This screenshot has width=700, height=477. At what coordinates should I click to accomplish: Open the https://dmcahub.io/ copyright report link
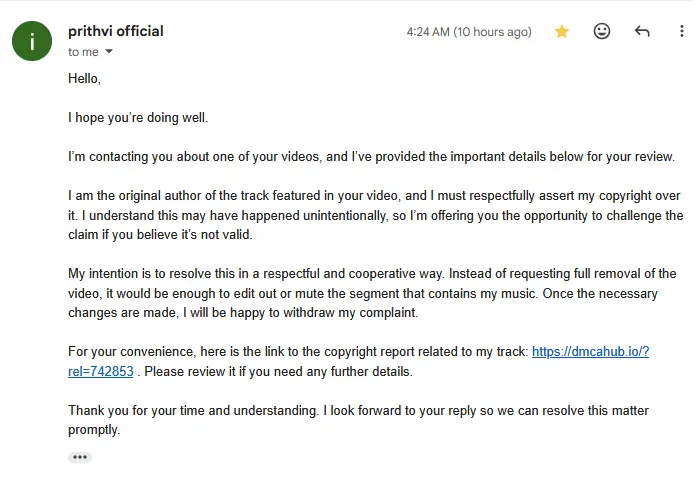pos(590,352)
